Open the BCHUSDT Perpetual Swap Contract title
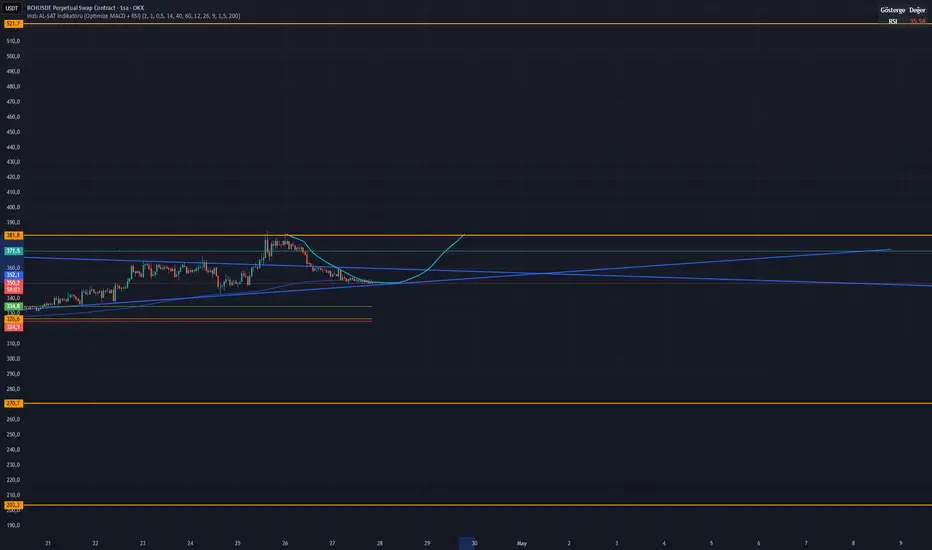The width and height of the screenshot is (932, 550). [x=85, y=8]
